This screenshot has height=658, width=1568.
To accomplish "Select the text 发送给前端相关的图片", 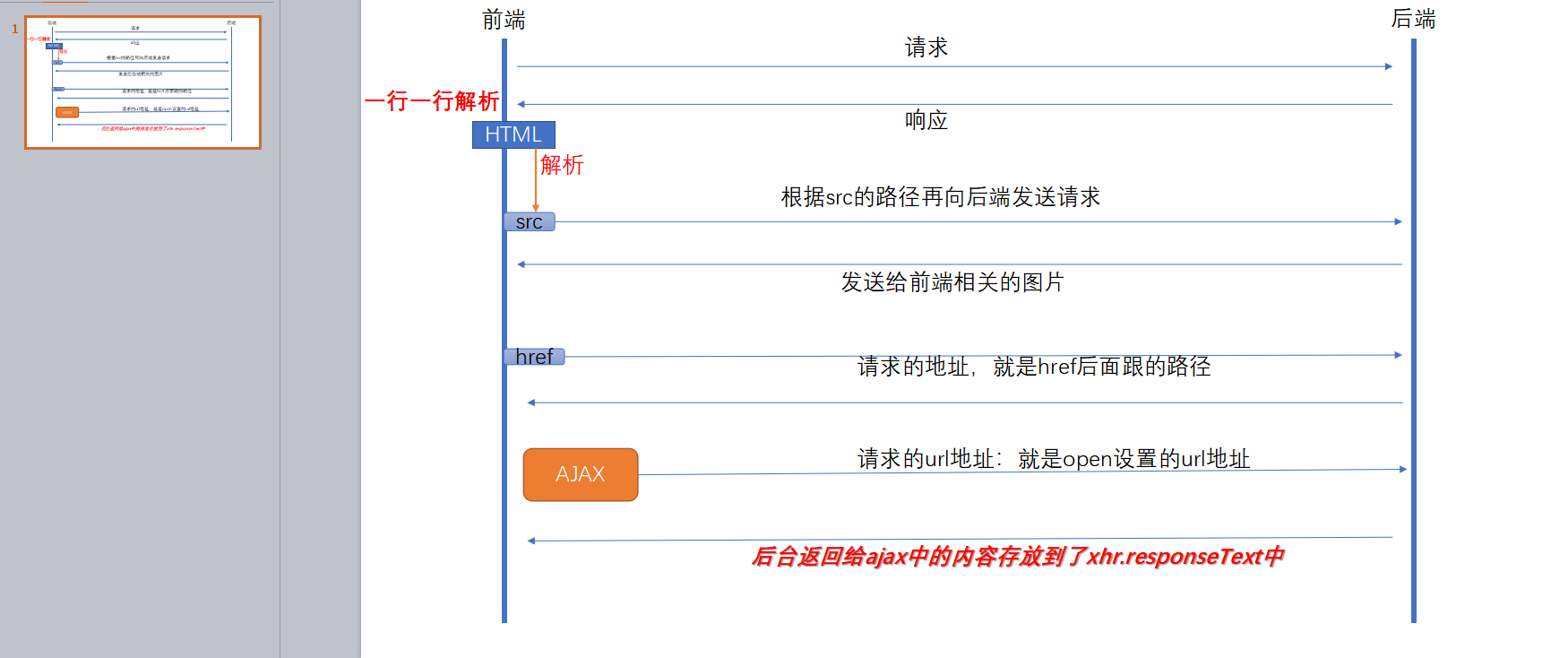I will [x=952, y=282].
